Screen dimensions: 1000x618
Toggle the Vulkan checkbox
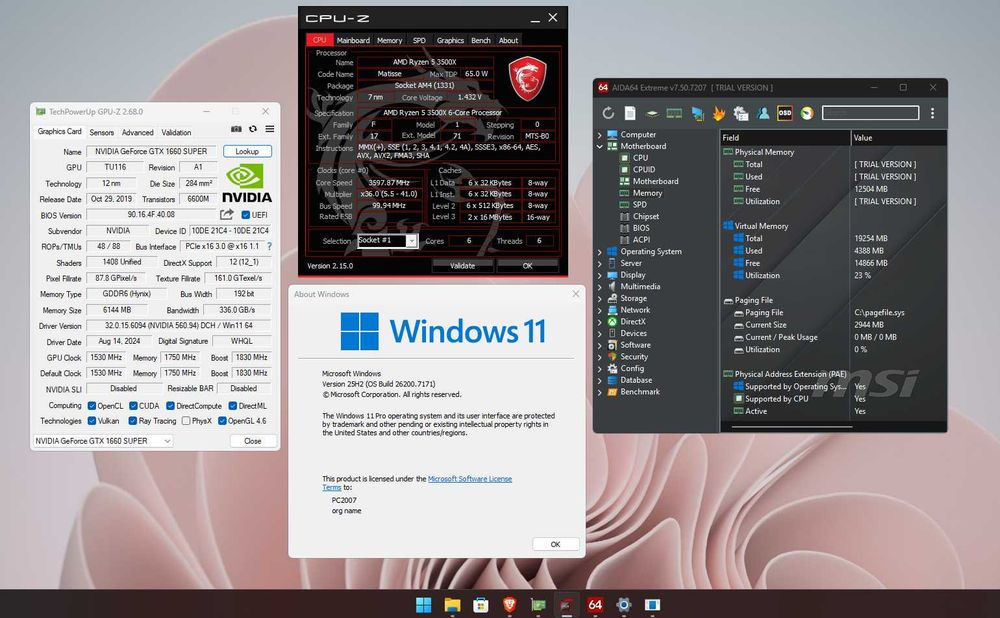(92, 421)
